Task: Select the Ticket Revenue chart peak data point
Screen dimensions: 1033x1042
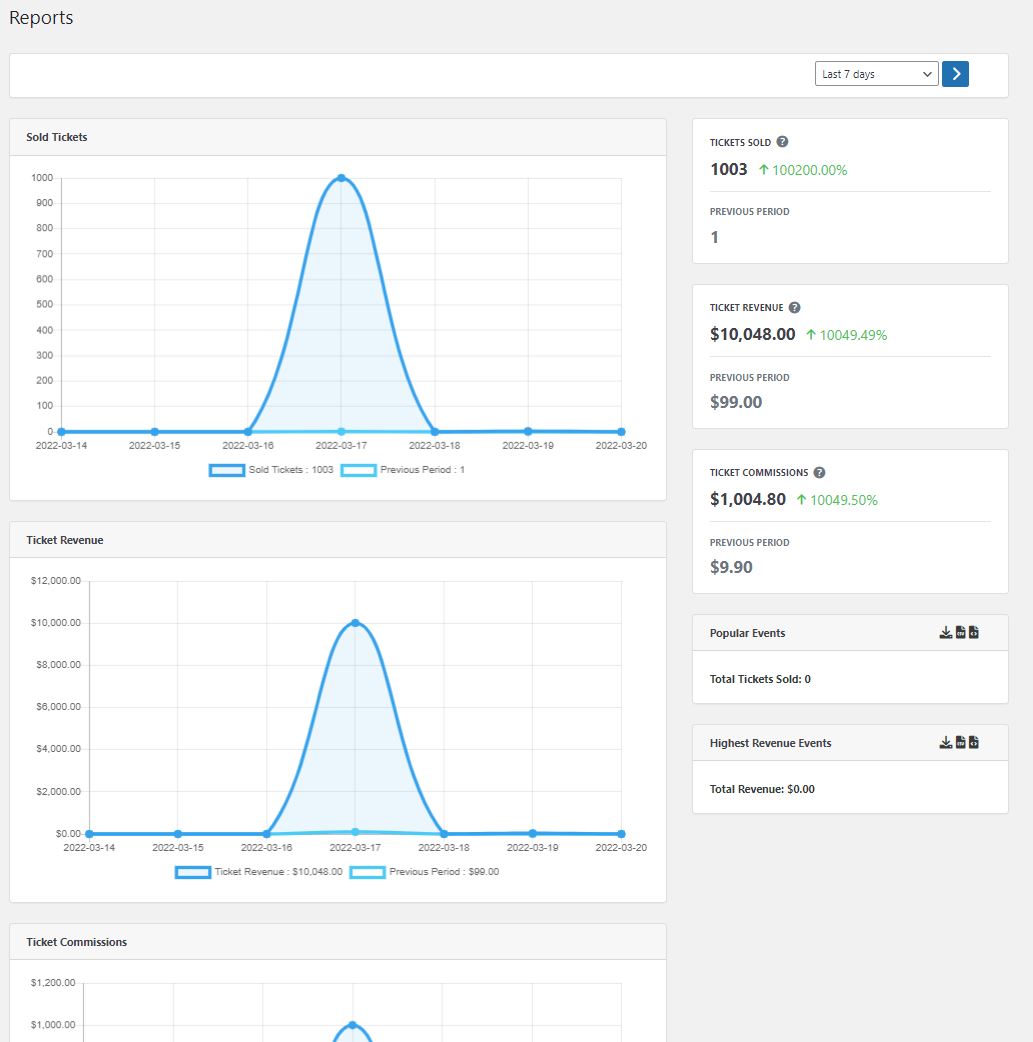Action: [356, 623]
